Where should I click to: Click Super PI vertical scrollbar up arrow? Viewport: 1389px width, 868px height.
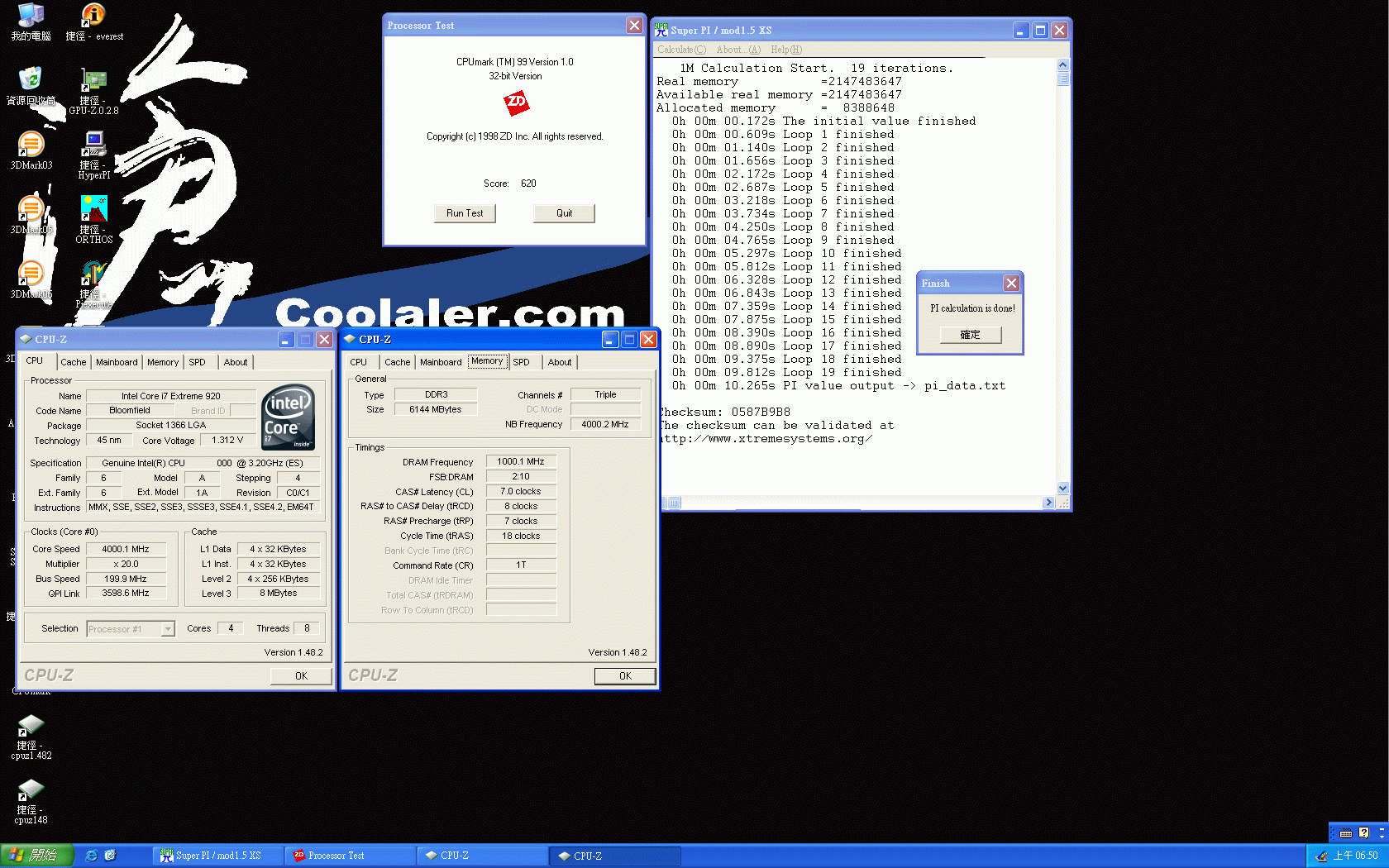point(1063,64)
